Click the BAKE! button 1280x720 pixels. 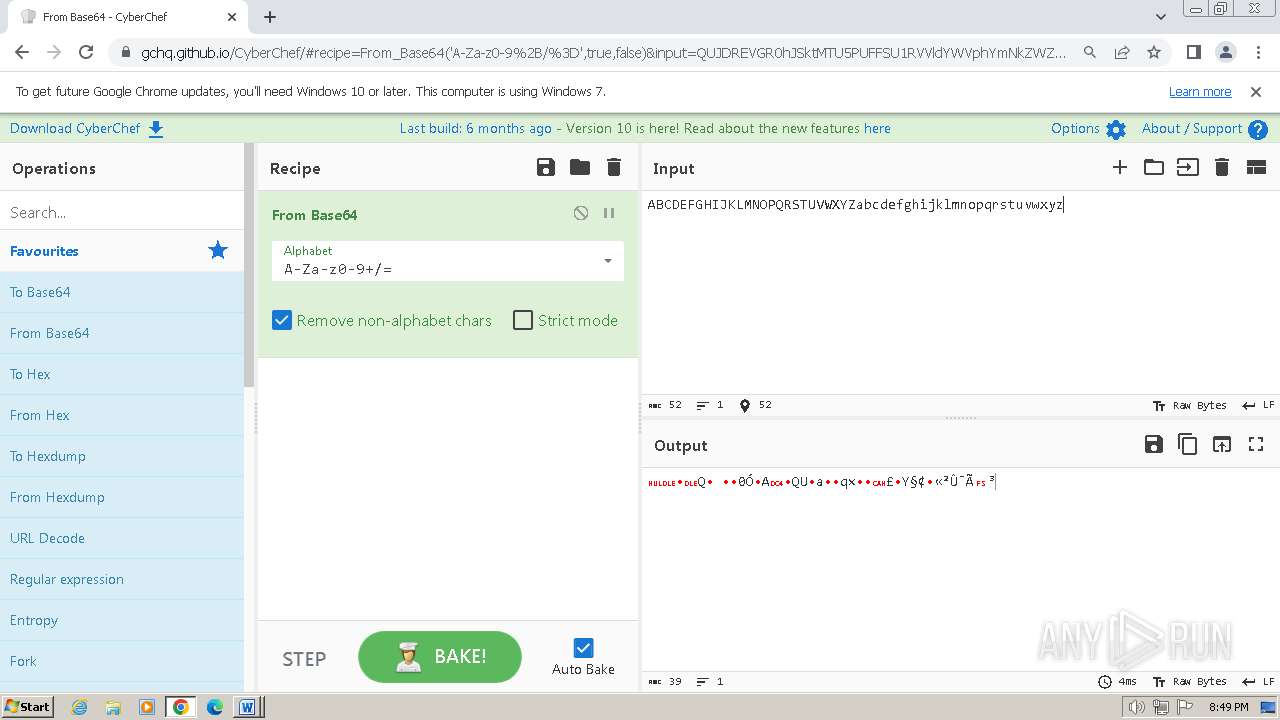(440, 657)
